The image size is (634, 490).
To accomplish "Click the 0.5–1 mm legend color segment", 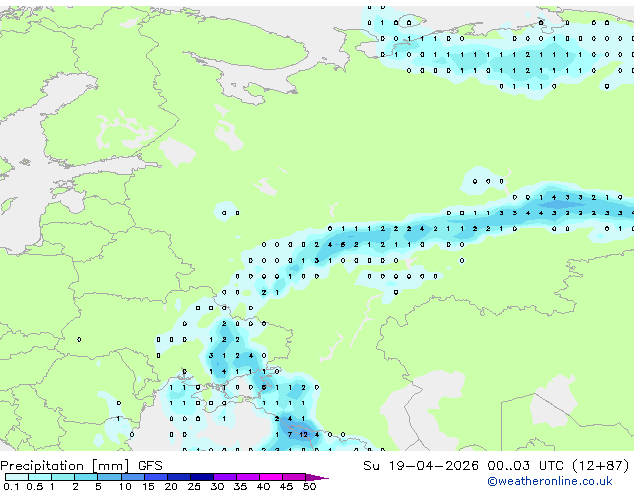I will coord(40,477).
